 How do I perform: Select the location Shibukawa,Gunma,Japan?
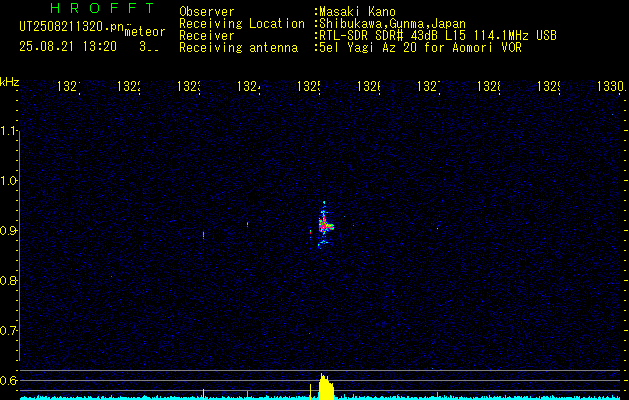tap(392, 24)
